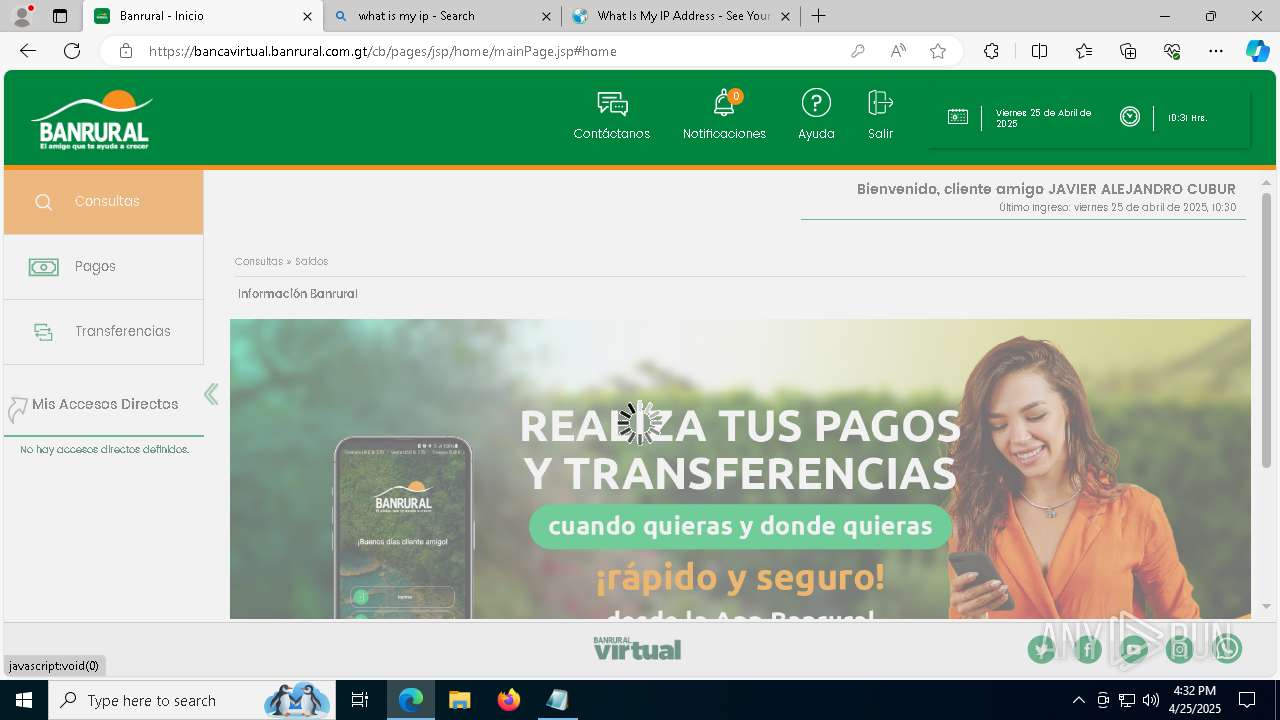Click the Windows taskbar search box
1280x720 pixels.
pos(192,700)
